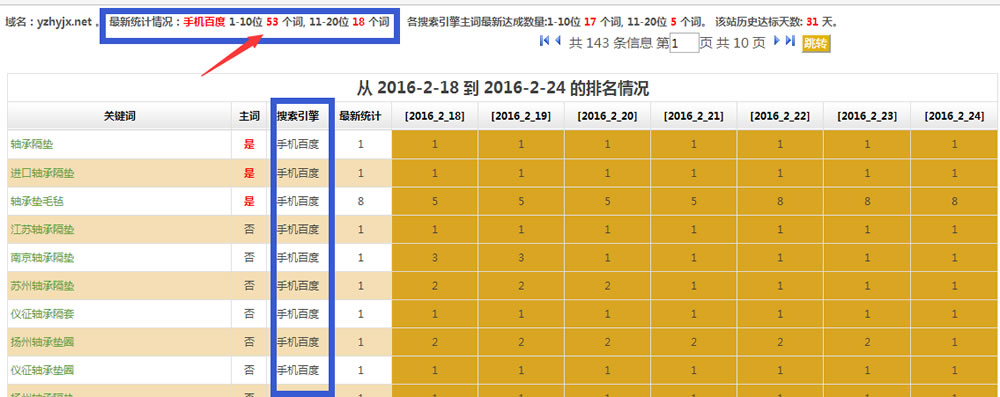Click the 搜索引擎 column header

click(x=298, y=116)
